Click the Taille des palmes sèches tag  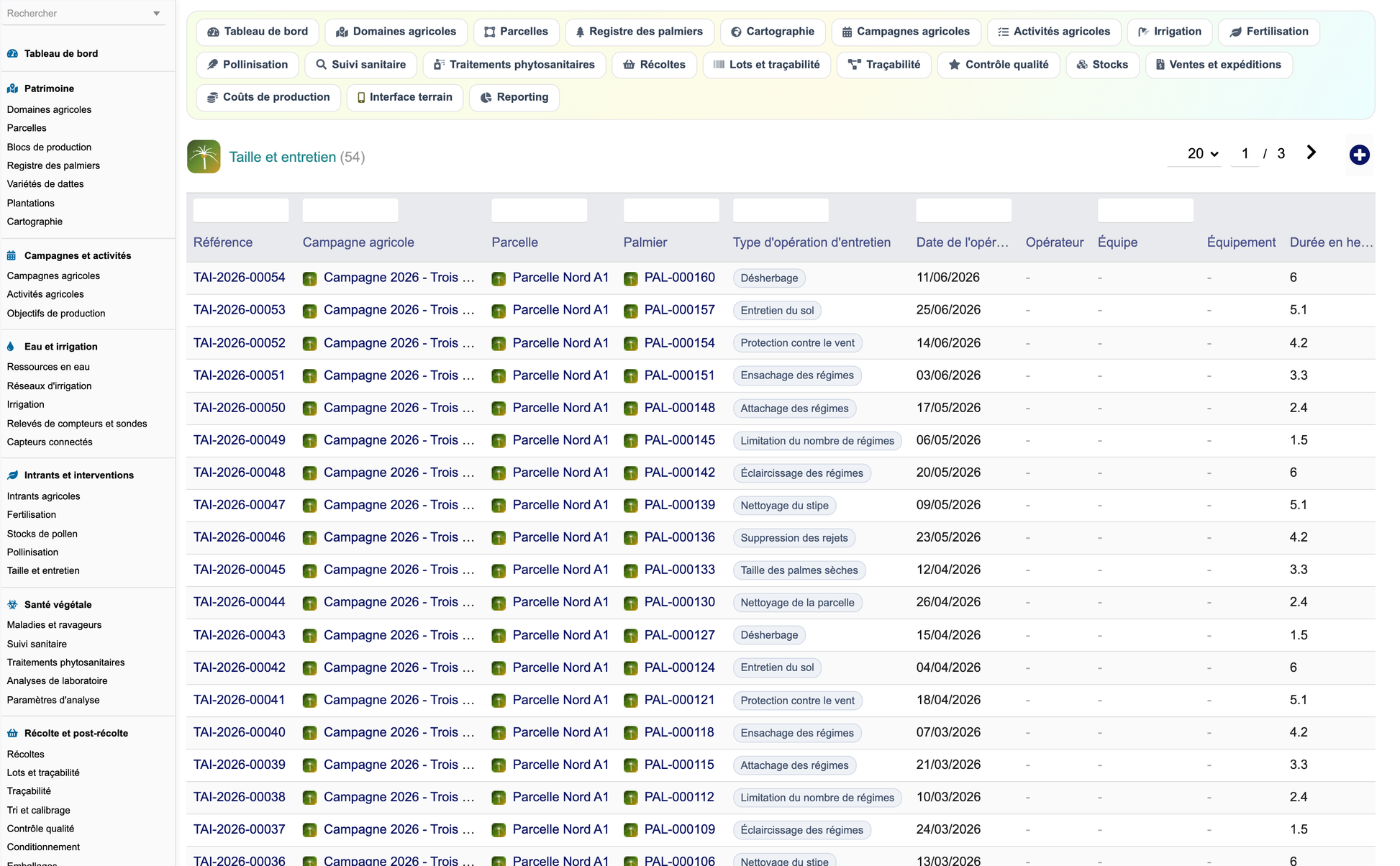point(799,570)
